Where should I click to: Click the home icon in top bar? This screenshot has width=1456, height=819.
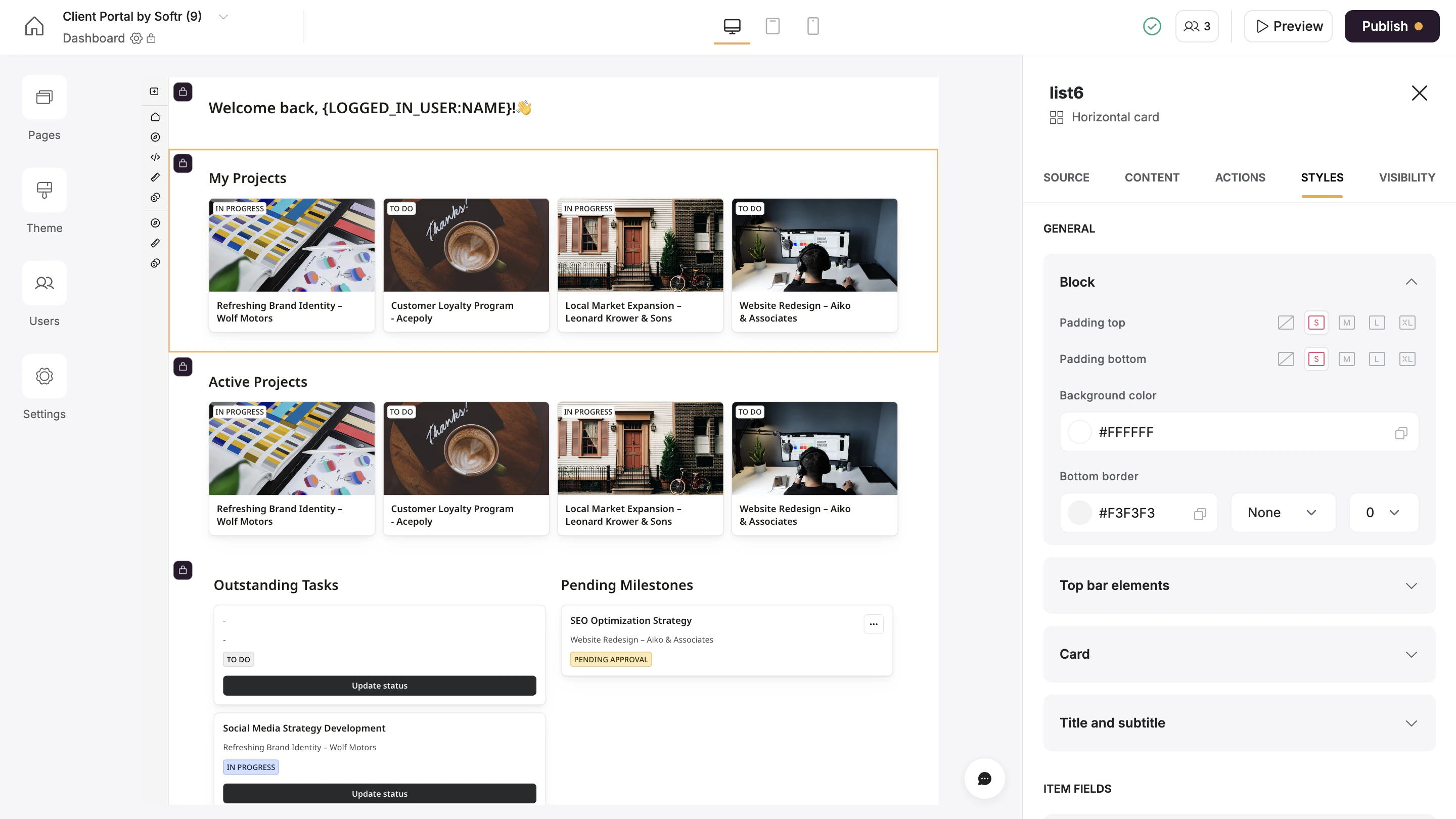point(34,26)
